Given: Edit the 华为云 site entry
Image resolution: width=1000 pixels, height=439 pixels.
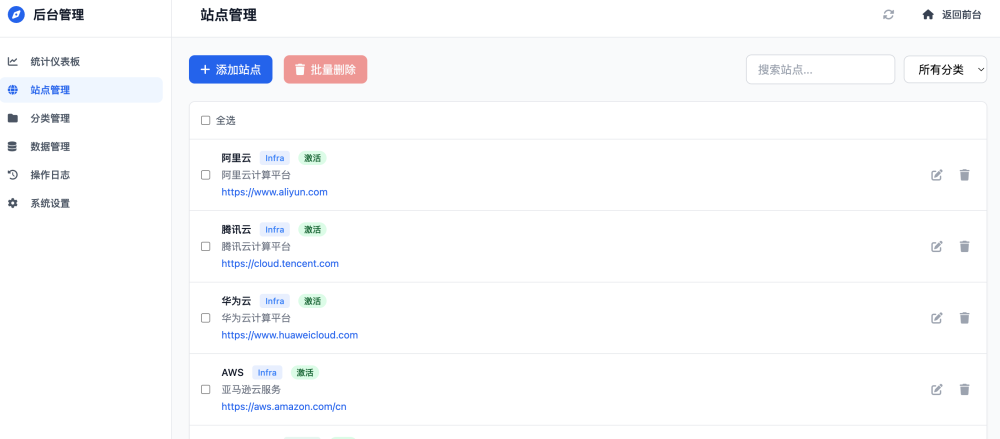Looking at the screenshot, I should pyautogui.click(x=937, y=318).
